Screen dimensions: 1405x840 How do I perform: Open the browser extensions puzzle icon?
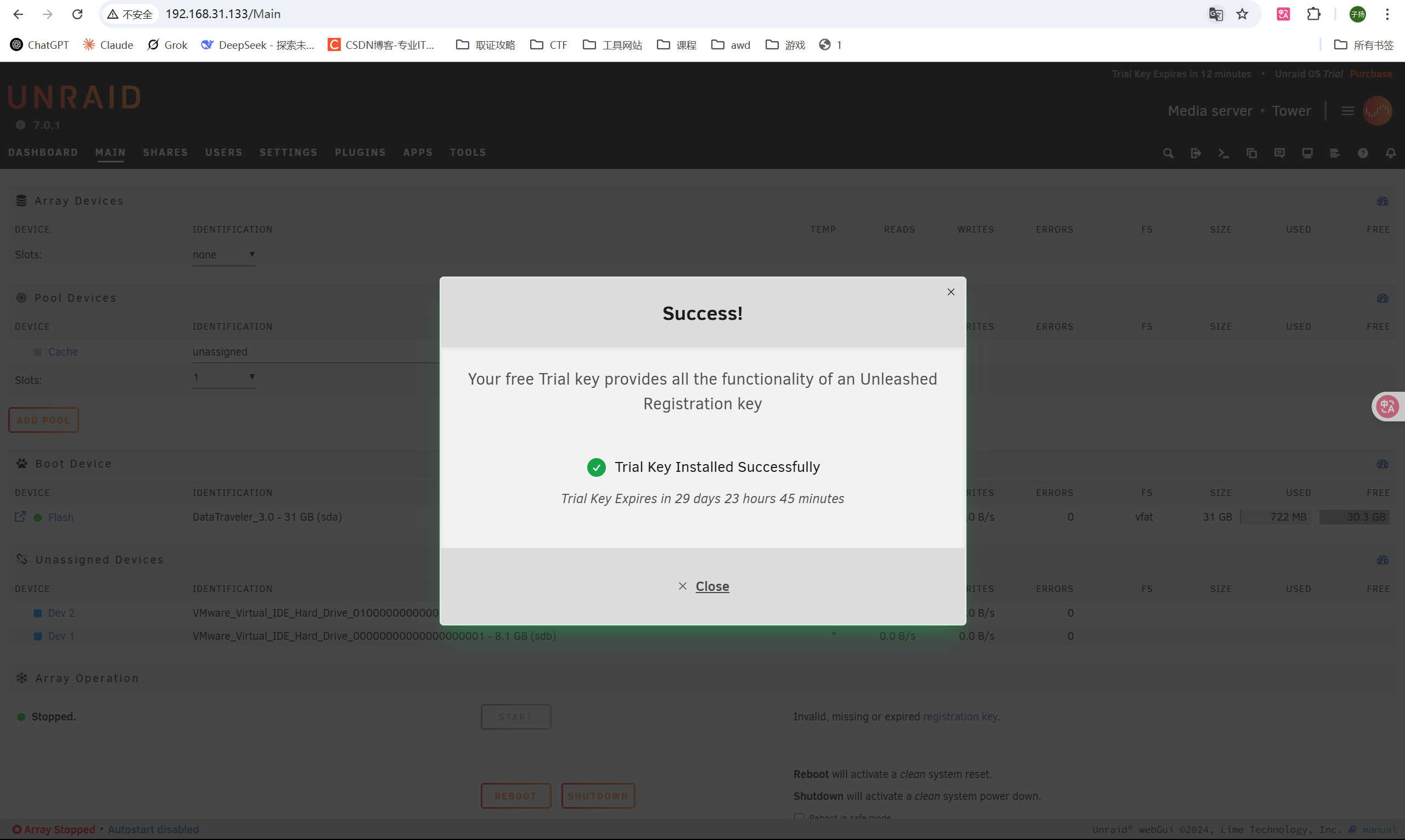(1314, 14)
